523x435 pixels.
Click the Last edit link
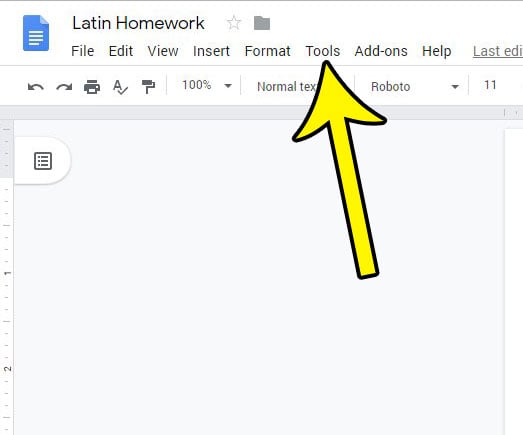[498, 51]
